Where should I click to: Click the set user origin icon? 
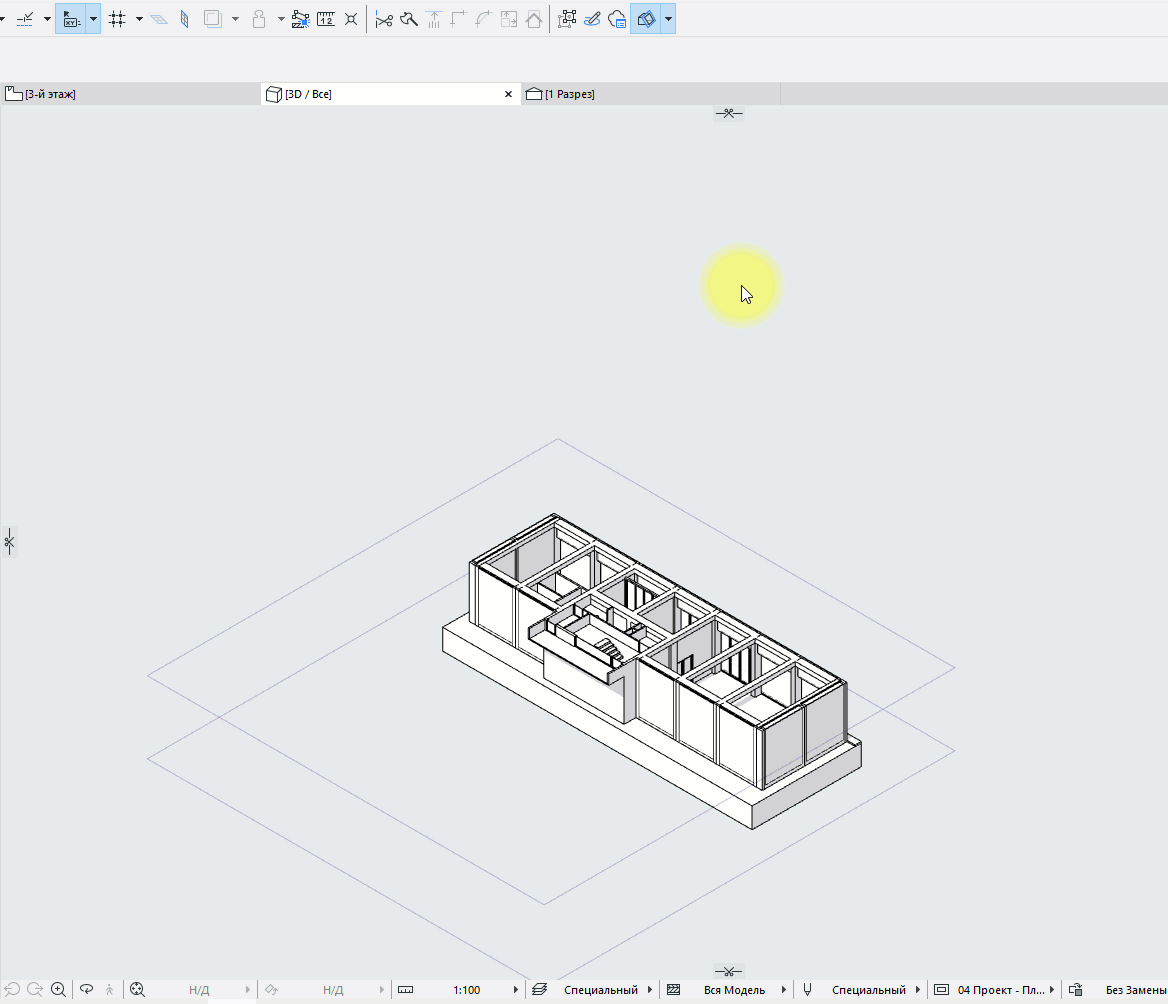351,19
